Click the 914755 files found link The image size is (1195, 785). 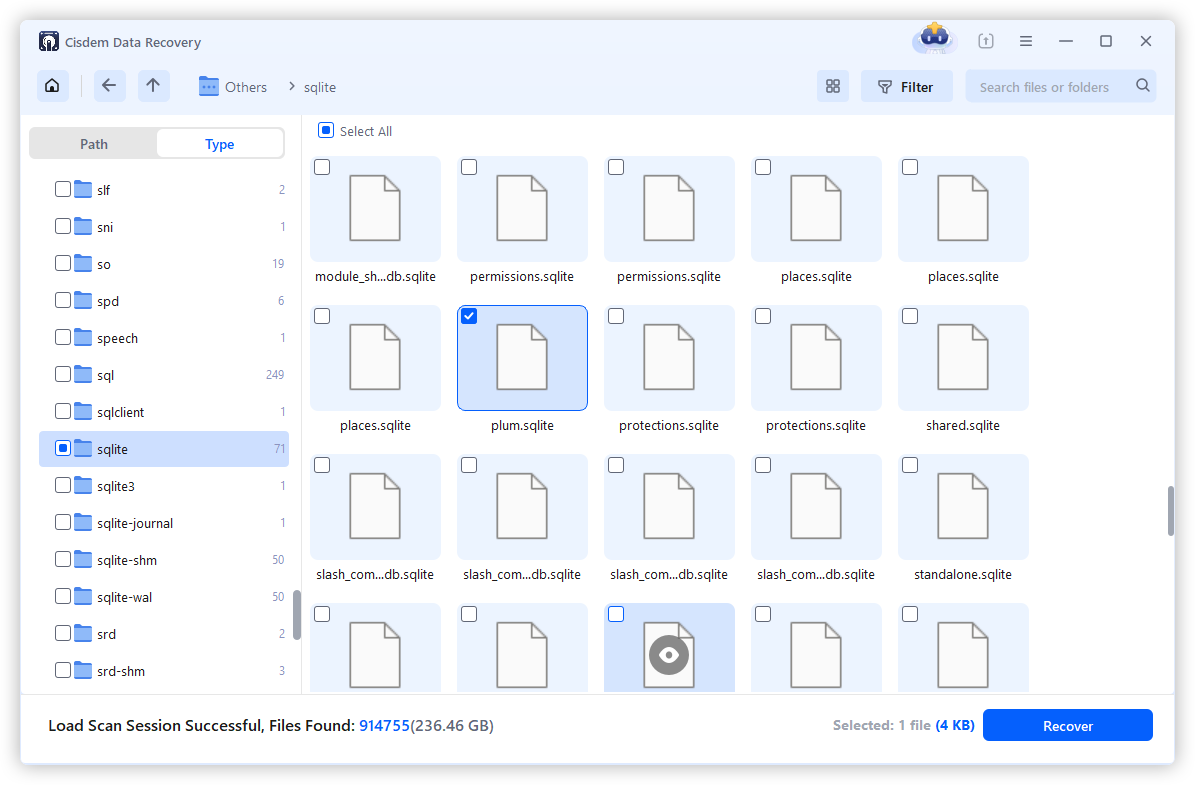384,725
